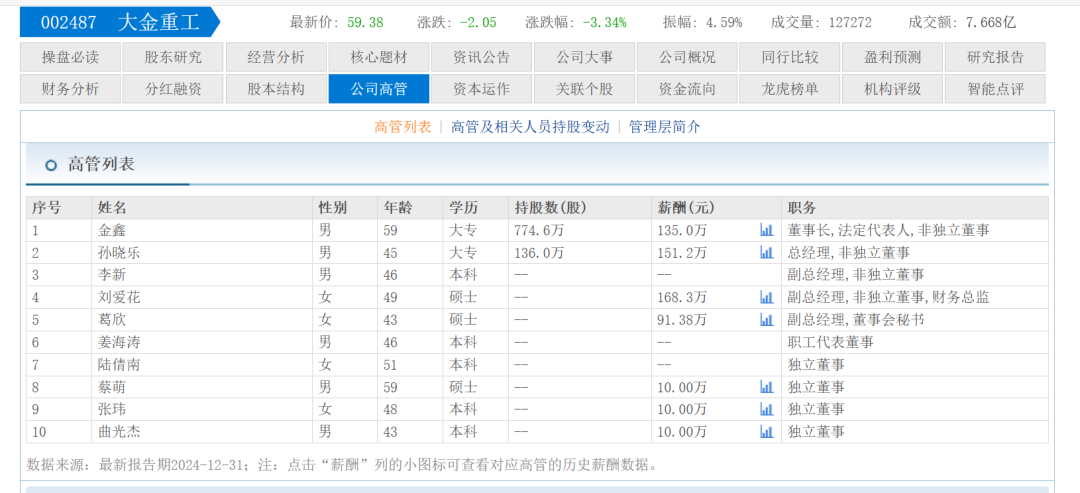The width and height of the screenshot is (1080, 493).
Task: Select the 核心题材 tab
Action: click(379, 57)
